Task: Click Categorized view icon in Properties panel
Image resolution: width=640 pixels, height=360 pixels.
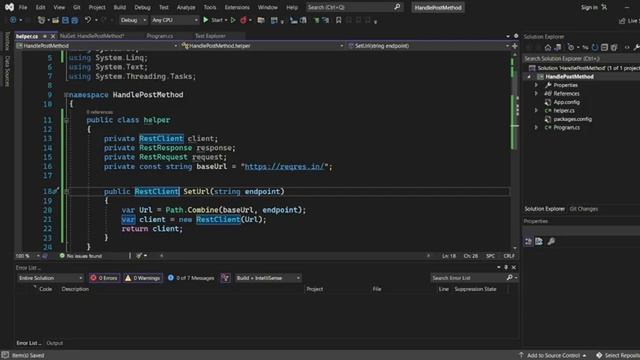Action: click(529, 241)
